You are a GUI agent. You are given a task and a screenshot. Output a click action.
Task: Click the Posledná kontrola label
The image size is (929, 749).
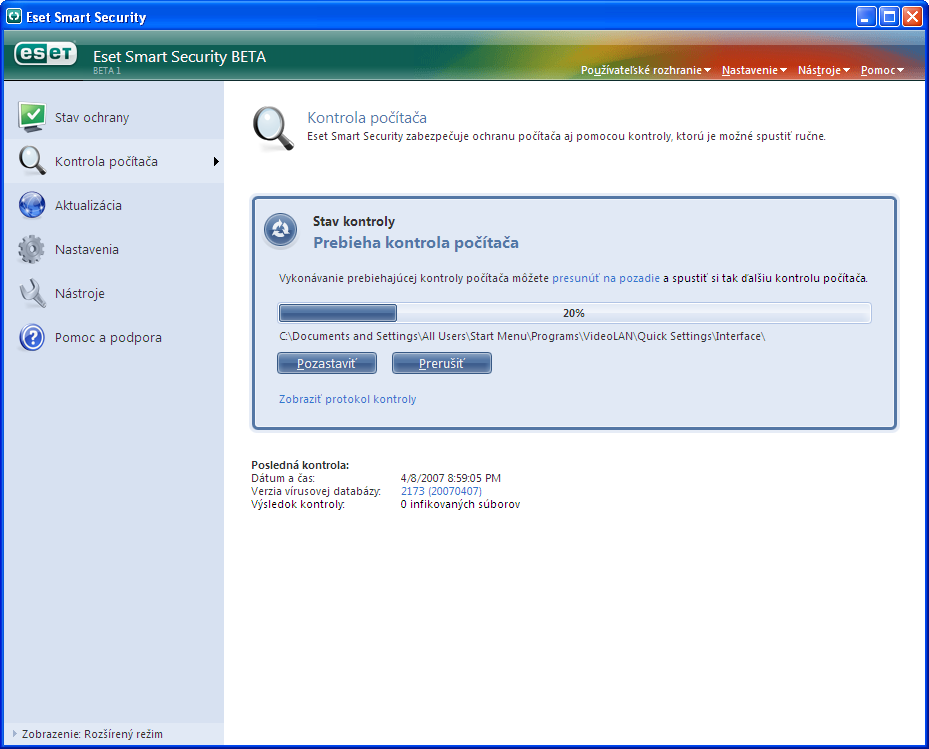pyautogui.click(x=300, y=465)
